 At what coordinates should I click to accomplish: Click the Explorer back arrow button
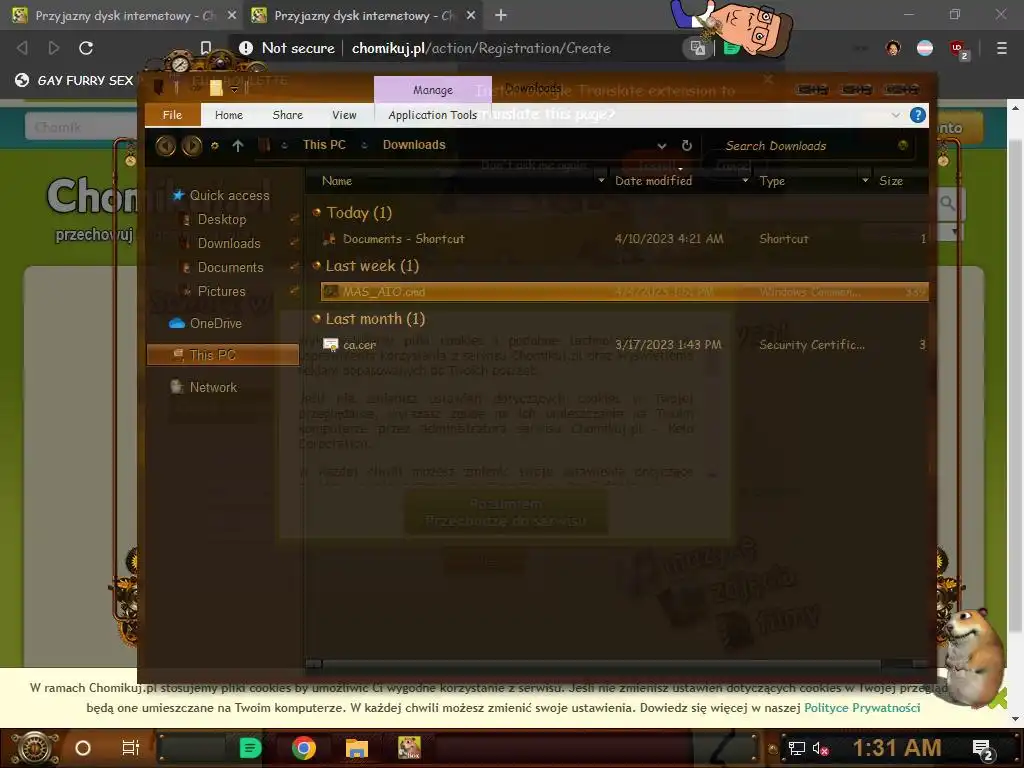[165, 145]
